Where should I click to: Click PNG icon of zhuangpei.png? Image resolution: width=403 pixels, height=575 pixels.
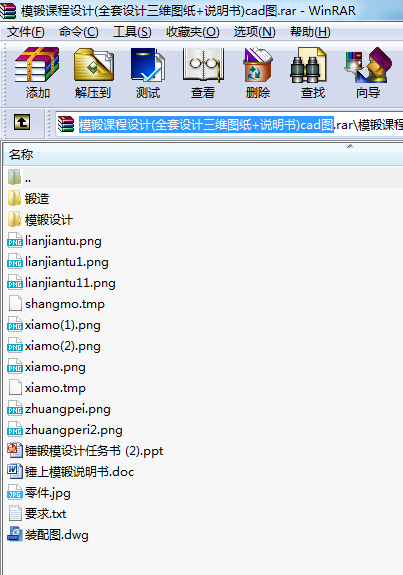coord(15,409)
